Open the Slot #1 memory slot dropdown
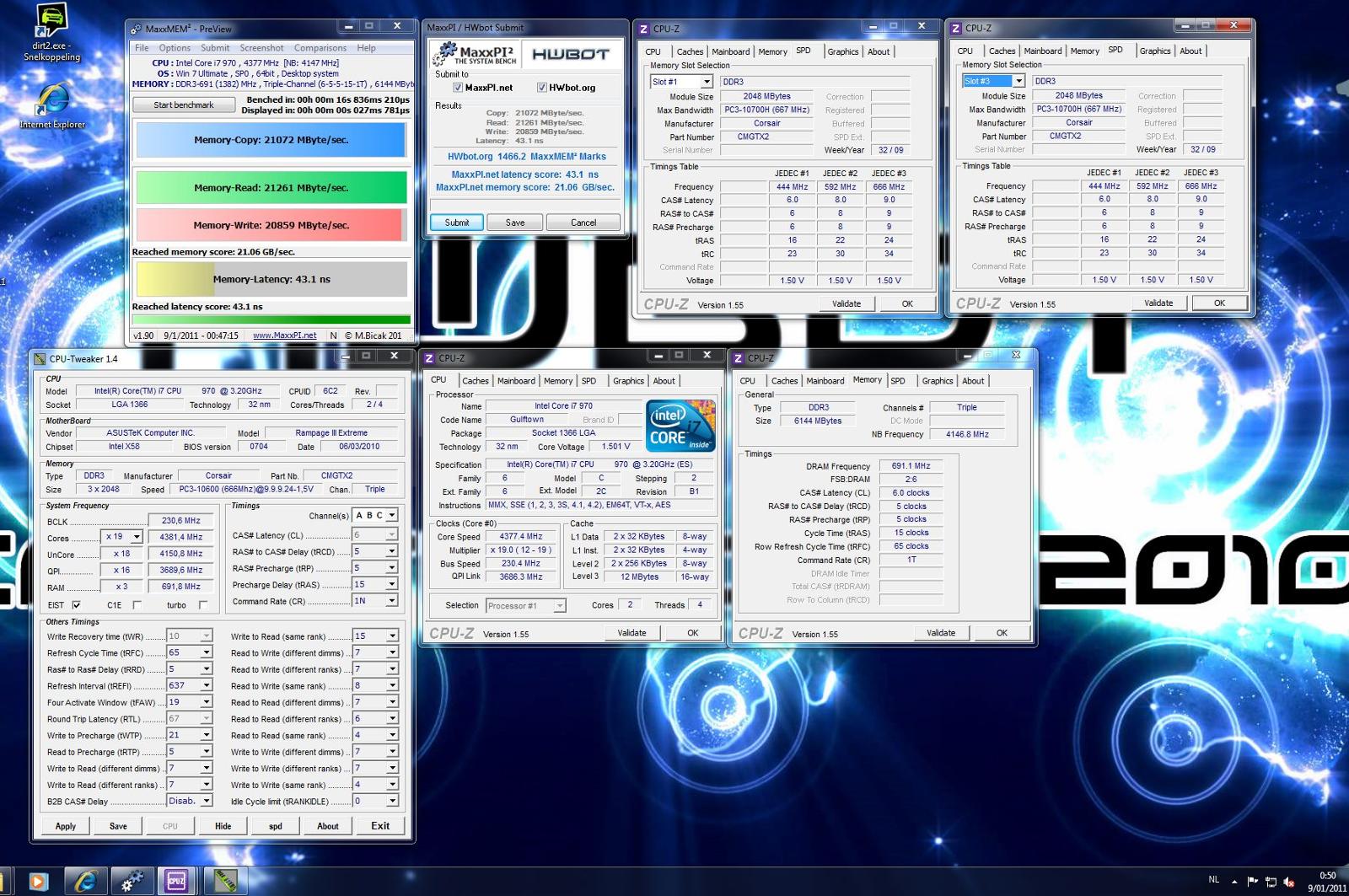Image resolution: width=1349 pixels, height=896 pixels. click(x=707, y=82)
